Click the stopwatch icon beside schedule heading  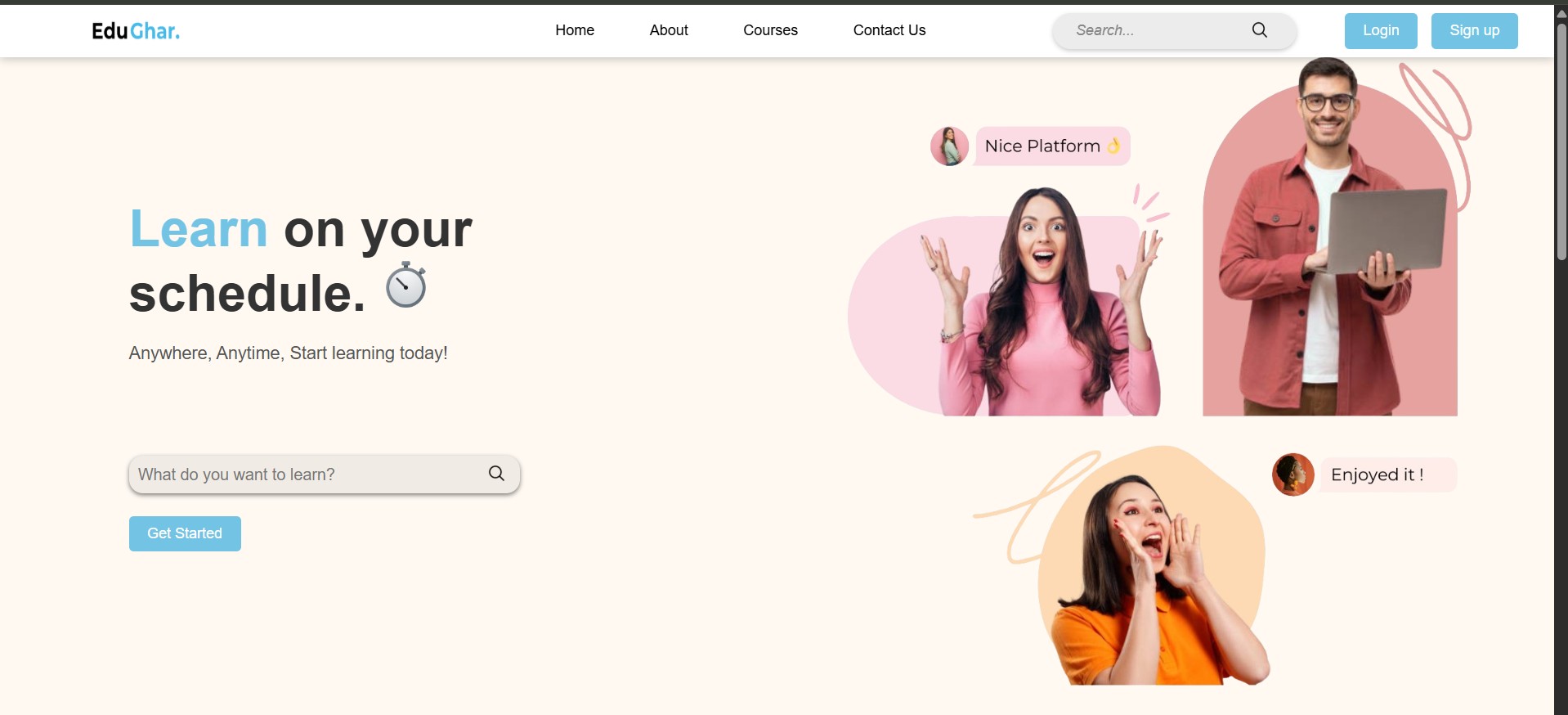(406, 286)
